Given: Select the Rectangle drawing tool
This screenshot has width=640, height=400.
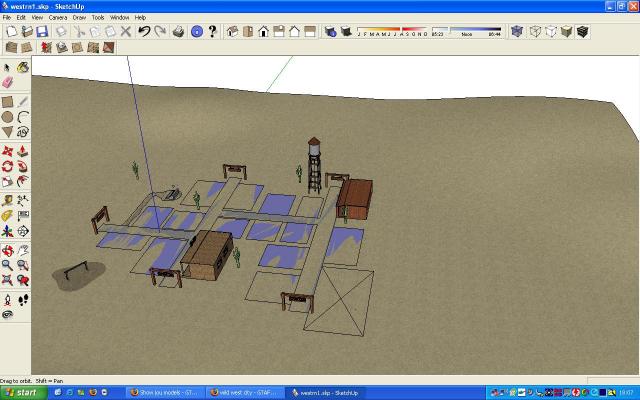Looking at the screenshot, I should [8, 101].
